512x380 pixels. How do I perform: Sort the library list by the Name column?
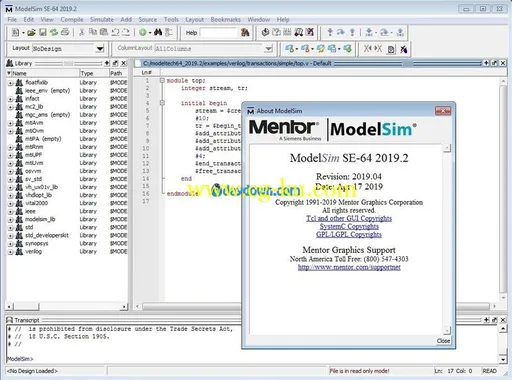coord(43,73)
